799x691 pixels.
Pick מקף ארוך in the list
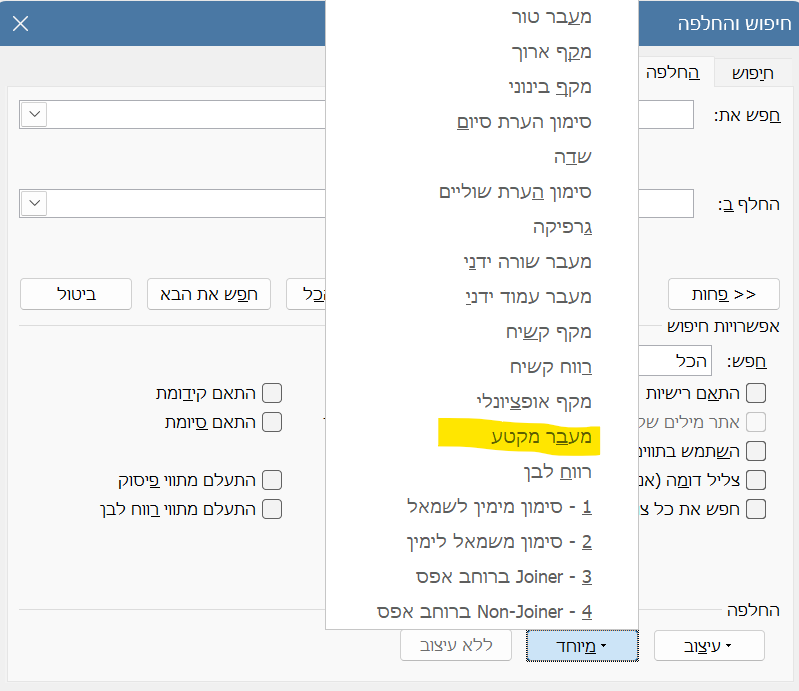coord(551,52)
